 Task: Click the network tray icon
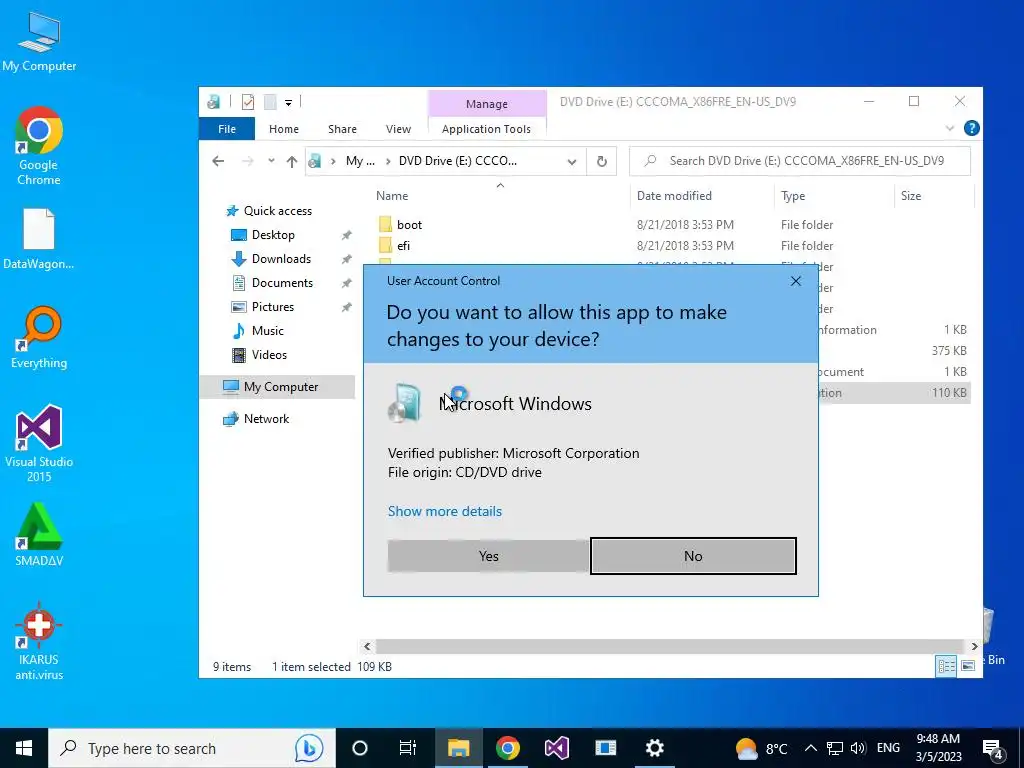[835, 748]
